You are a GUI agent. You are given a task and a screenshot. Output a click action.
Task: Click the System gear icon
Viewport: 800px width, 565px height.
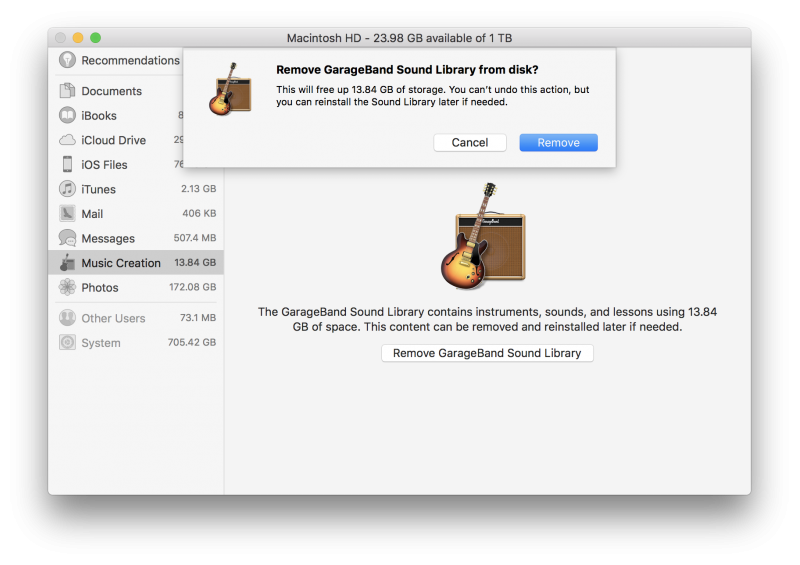coord(67,342)
